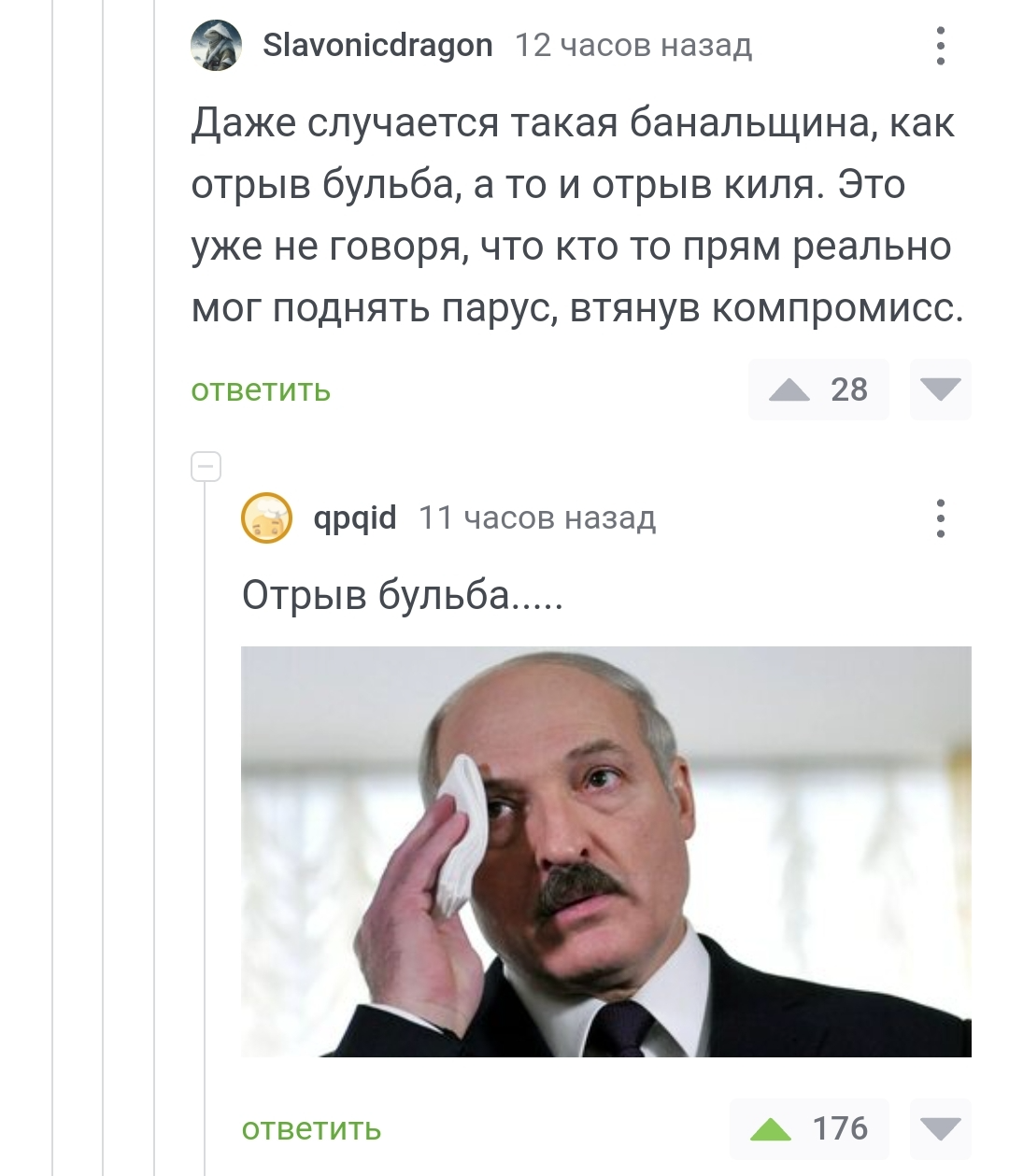This screenshot has width=1009, height=1176.
Task: Downvote Slavonicdragon's comment
Action: 940,390
